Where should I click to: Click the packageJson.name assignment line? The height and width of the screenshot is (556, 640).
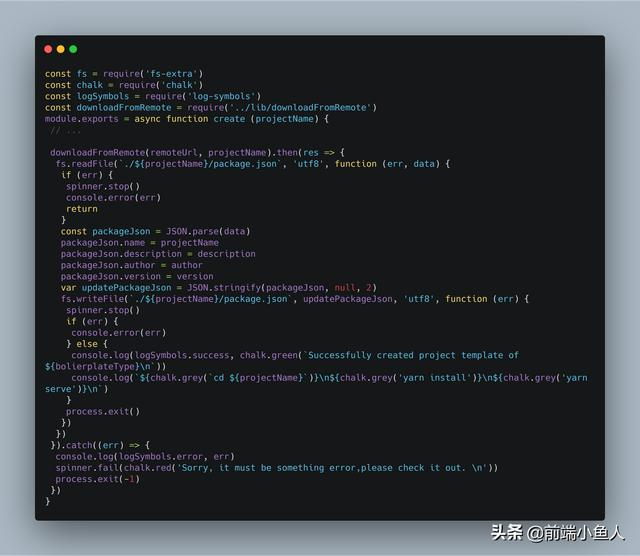140,242
